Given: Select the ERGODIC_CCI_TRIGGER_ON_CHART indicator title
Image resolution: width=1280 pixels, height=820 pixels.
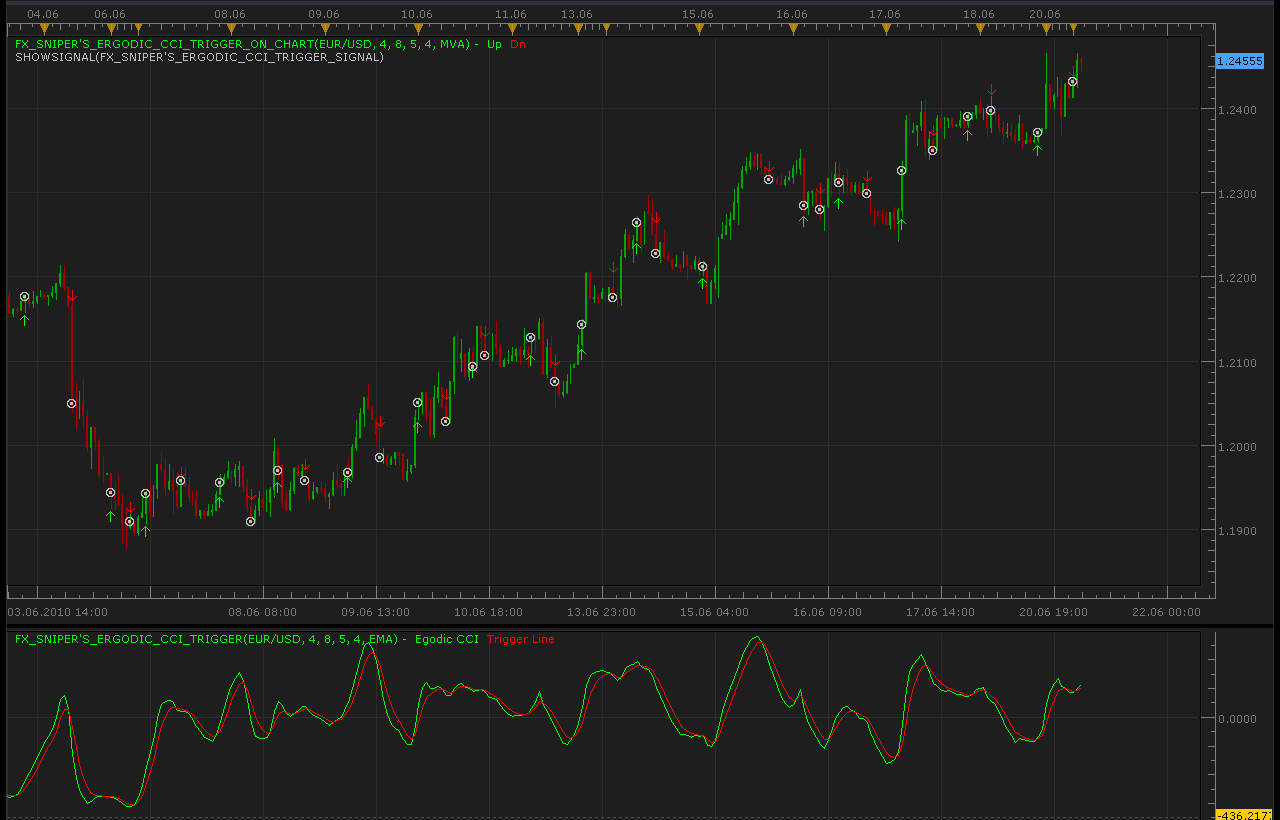Looking at the screenshot, I should [243, 44].
